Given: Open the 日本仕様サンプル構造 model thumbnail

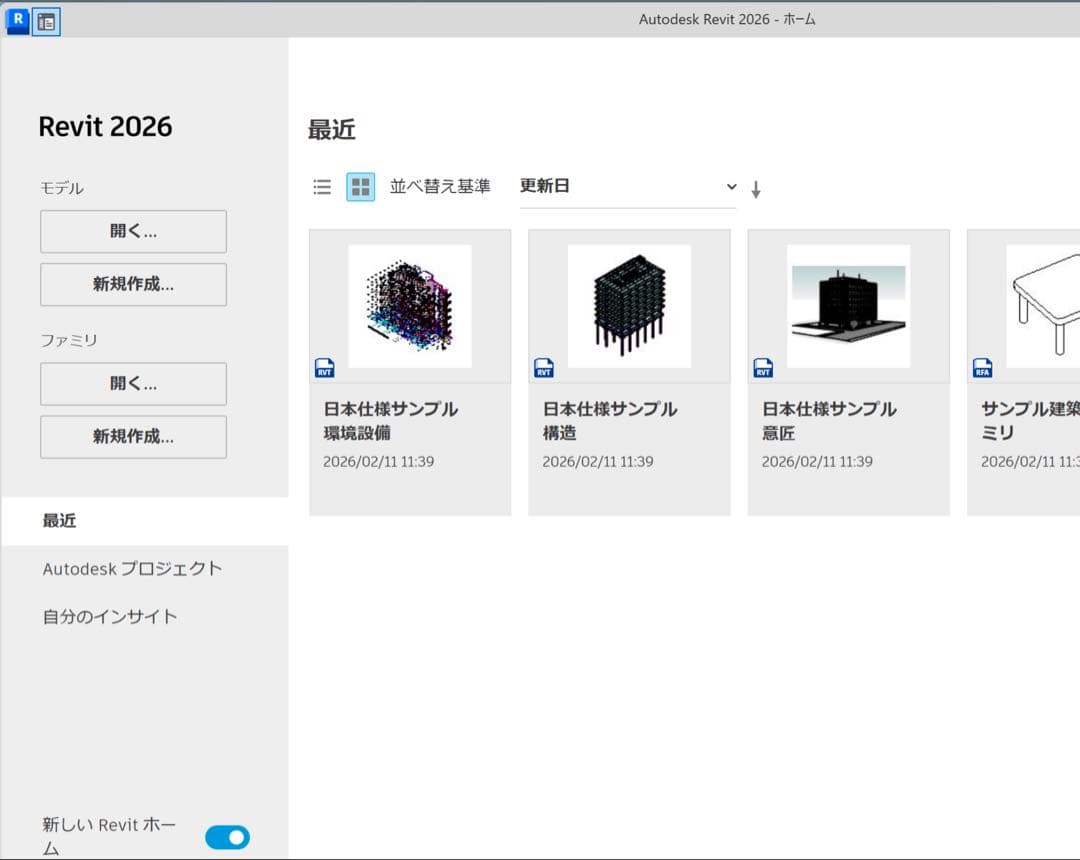Looking at the screenshot, I should point(628,305).
